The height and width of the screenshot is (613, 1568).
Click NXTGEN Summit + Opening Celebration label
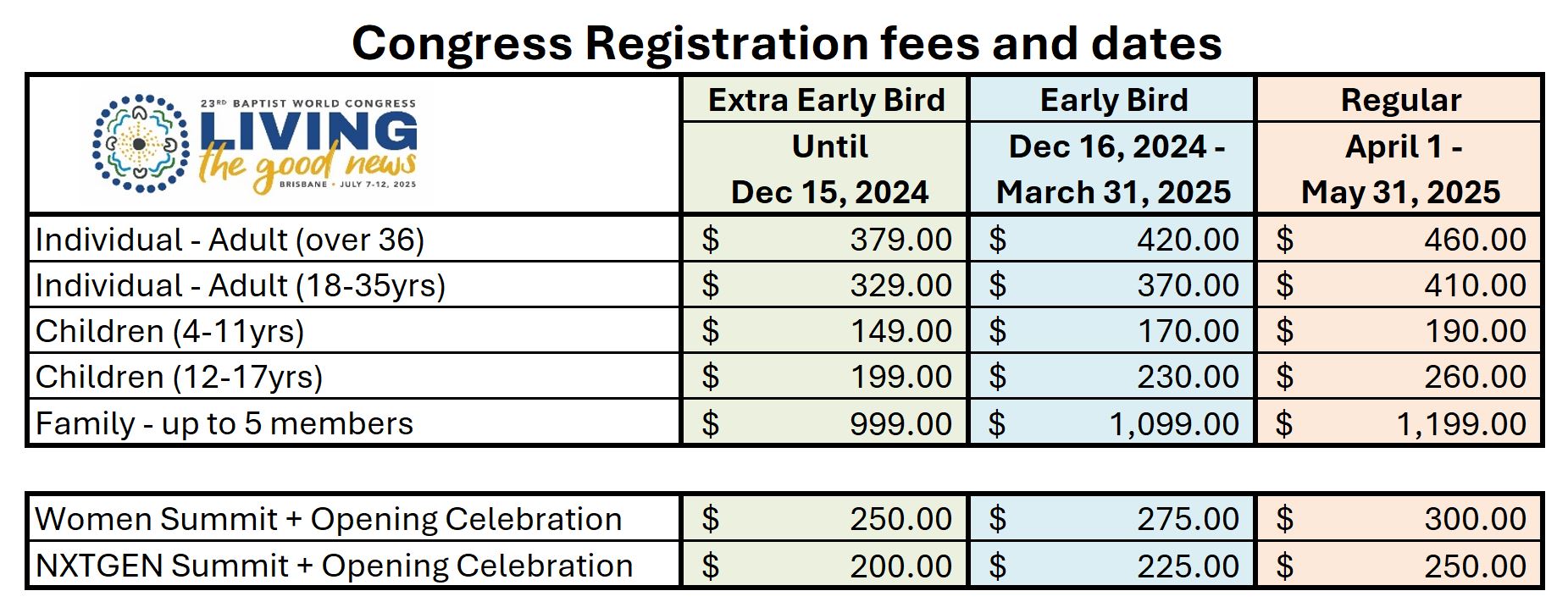click(334, 566)
